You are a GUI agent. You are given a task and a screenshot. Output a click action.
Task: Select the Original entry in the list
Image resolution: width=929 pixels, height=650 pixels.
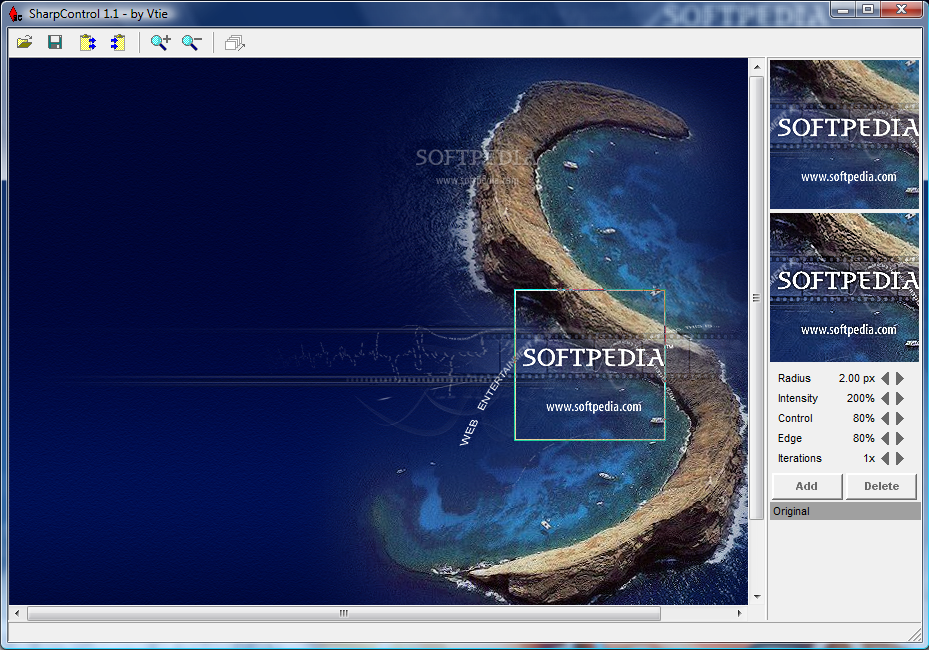845,511
